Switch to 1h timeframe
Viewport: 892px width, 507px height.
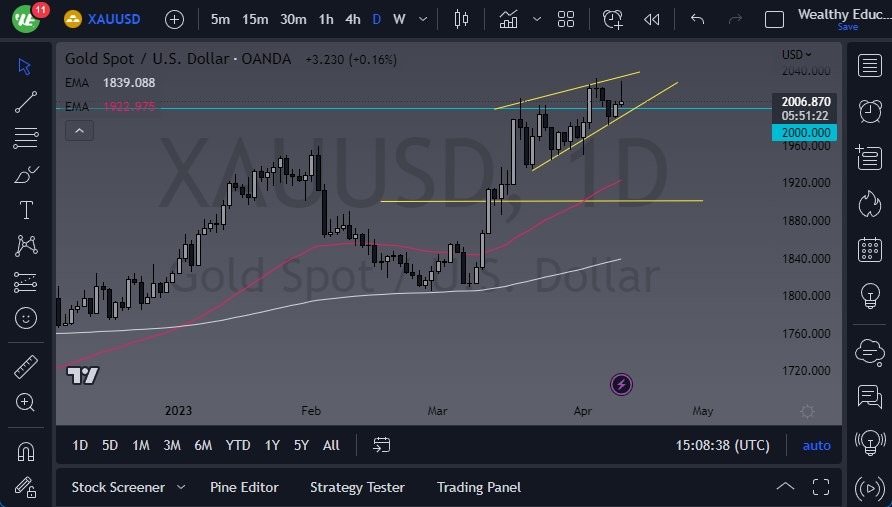(326, 19)
